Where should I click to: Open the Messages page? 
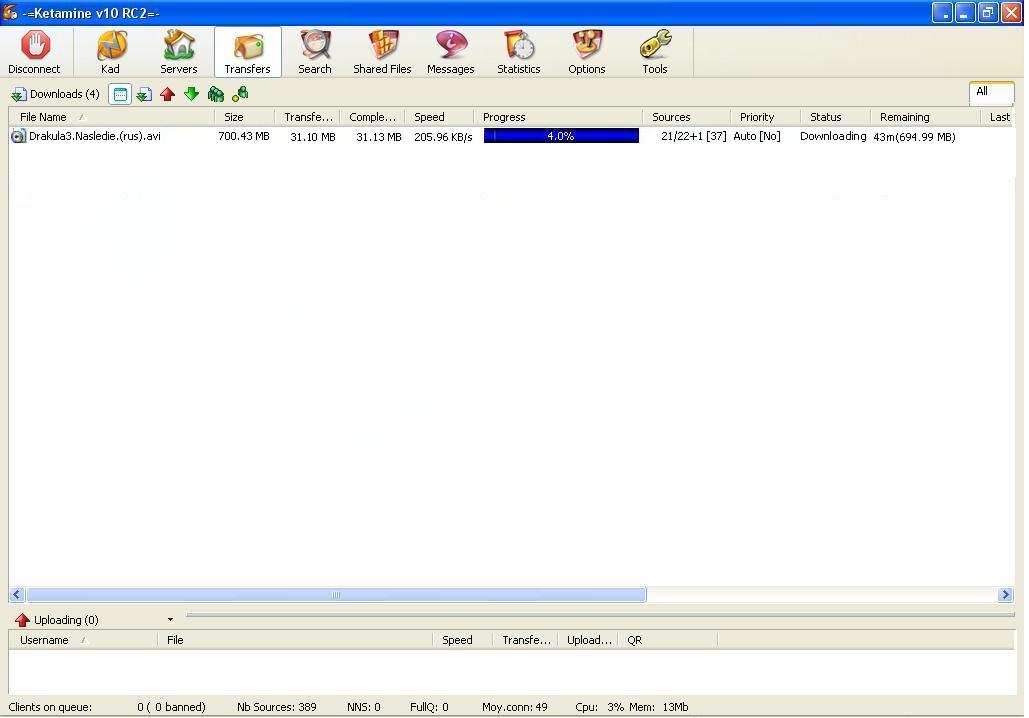(450, 52)
